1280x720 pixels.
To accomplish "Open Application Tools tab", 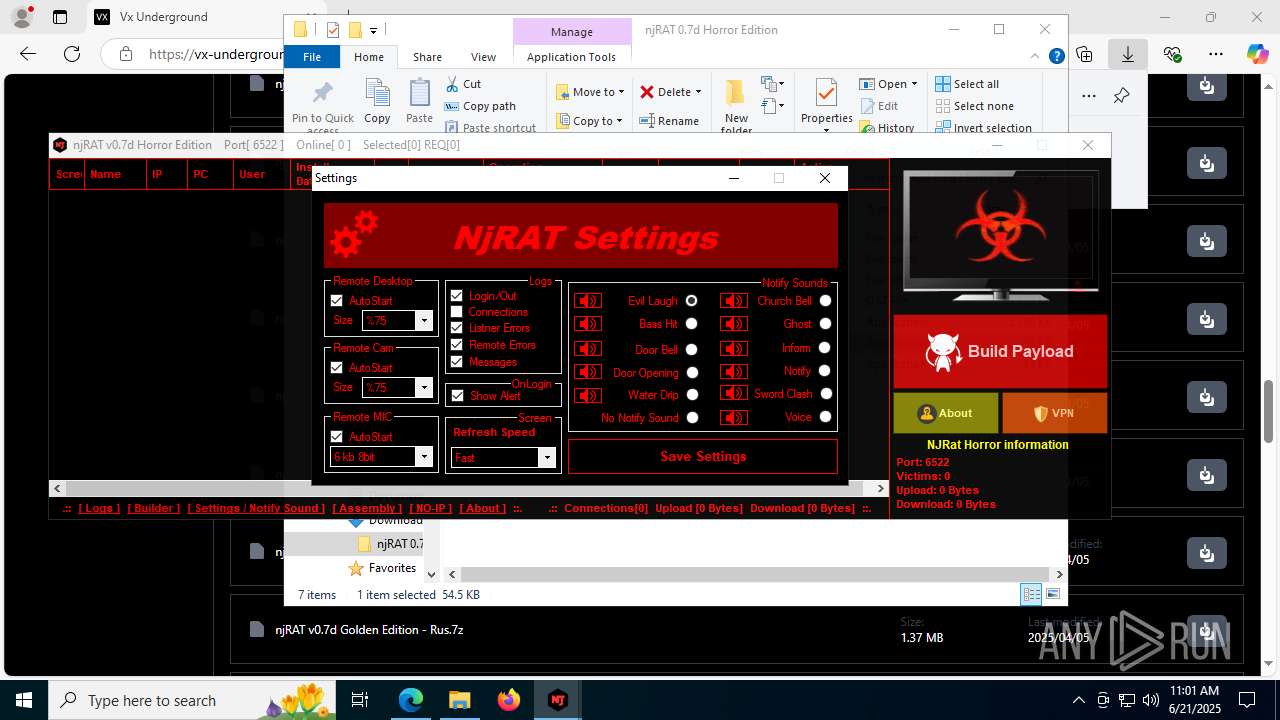I will [x=571, y=57].
